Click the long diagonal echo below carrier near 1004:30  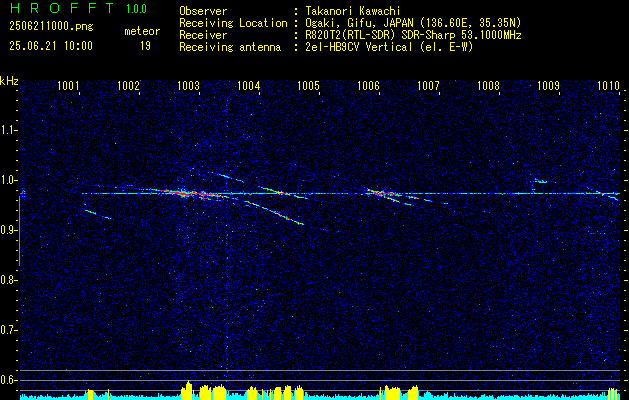(274, 212)
